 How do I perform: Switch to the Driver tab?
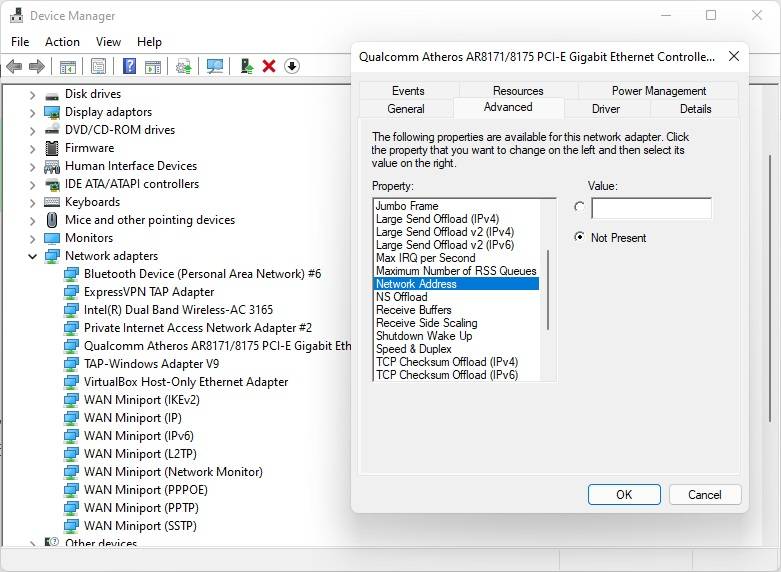[606, 109]
